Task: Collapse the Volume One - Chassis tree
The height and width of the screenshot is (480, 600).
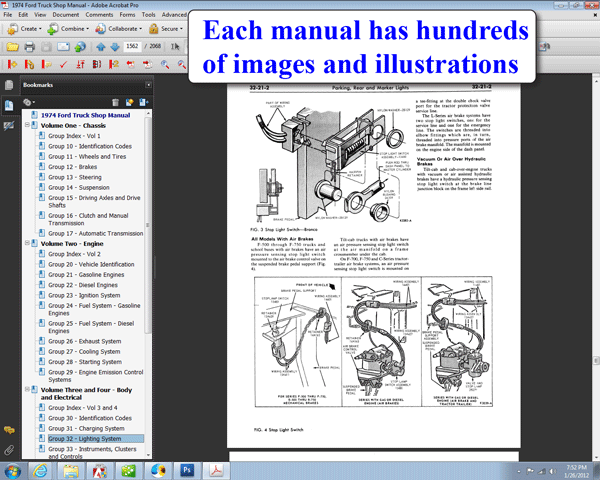Action: pyautogui.click(x=27, y=125)
